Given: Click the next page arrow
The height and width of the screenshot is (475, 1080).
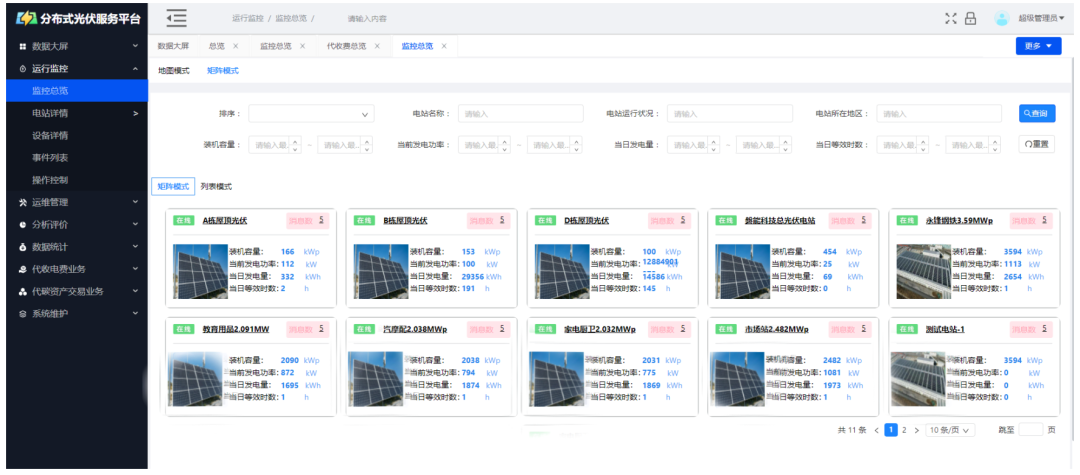Looking at the screenshot, I should tap(917, 430).
